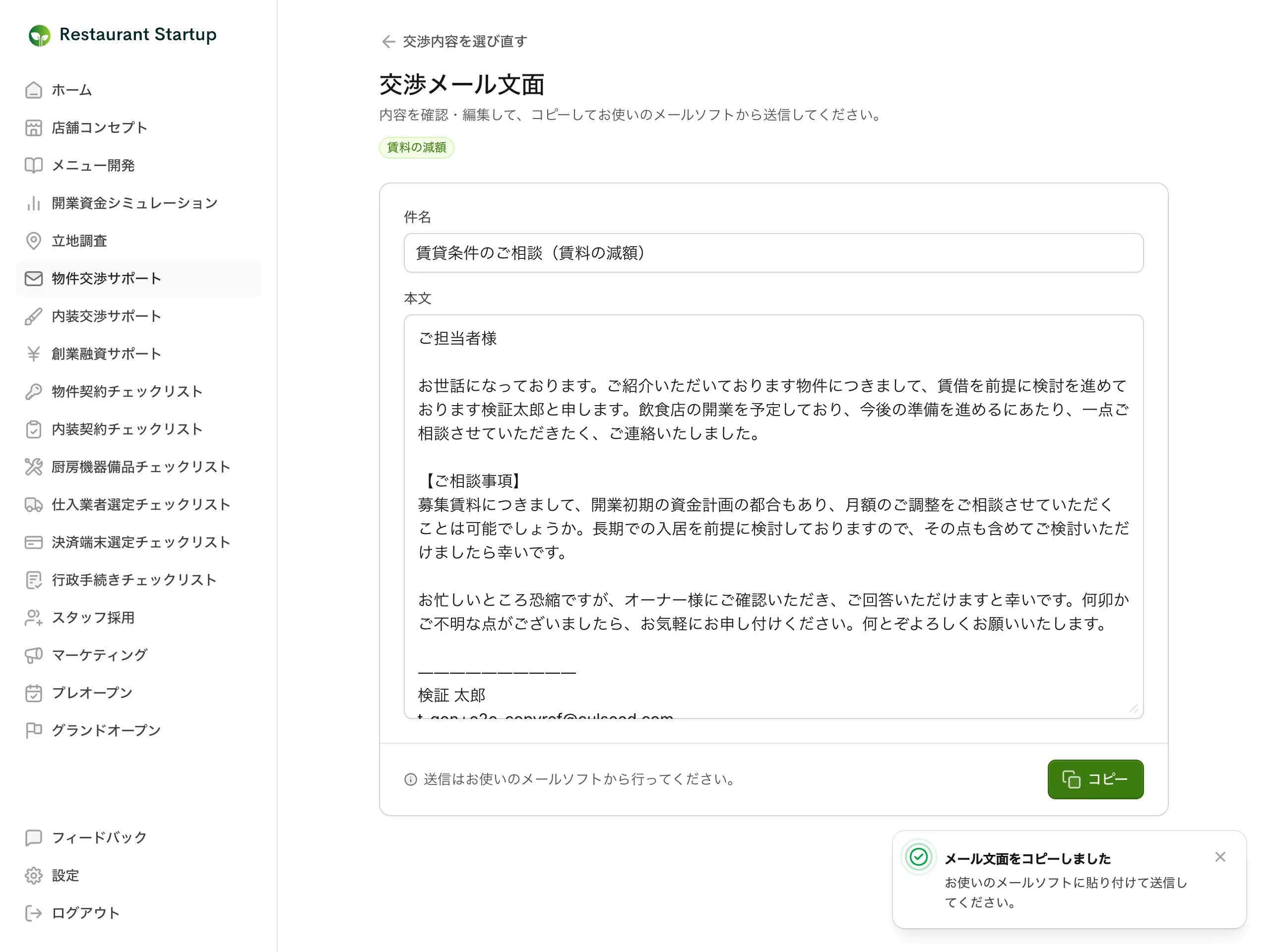Click the 内装交渉サポート brush icon

(x=34, y=316)
